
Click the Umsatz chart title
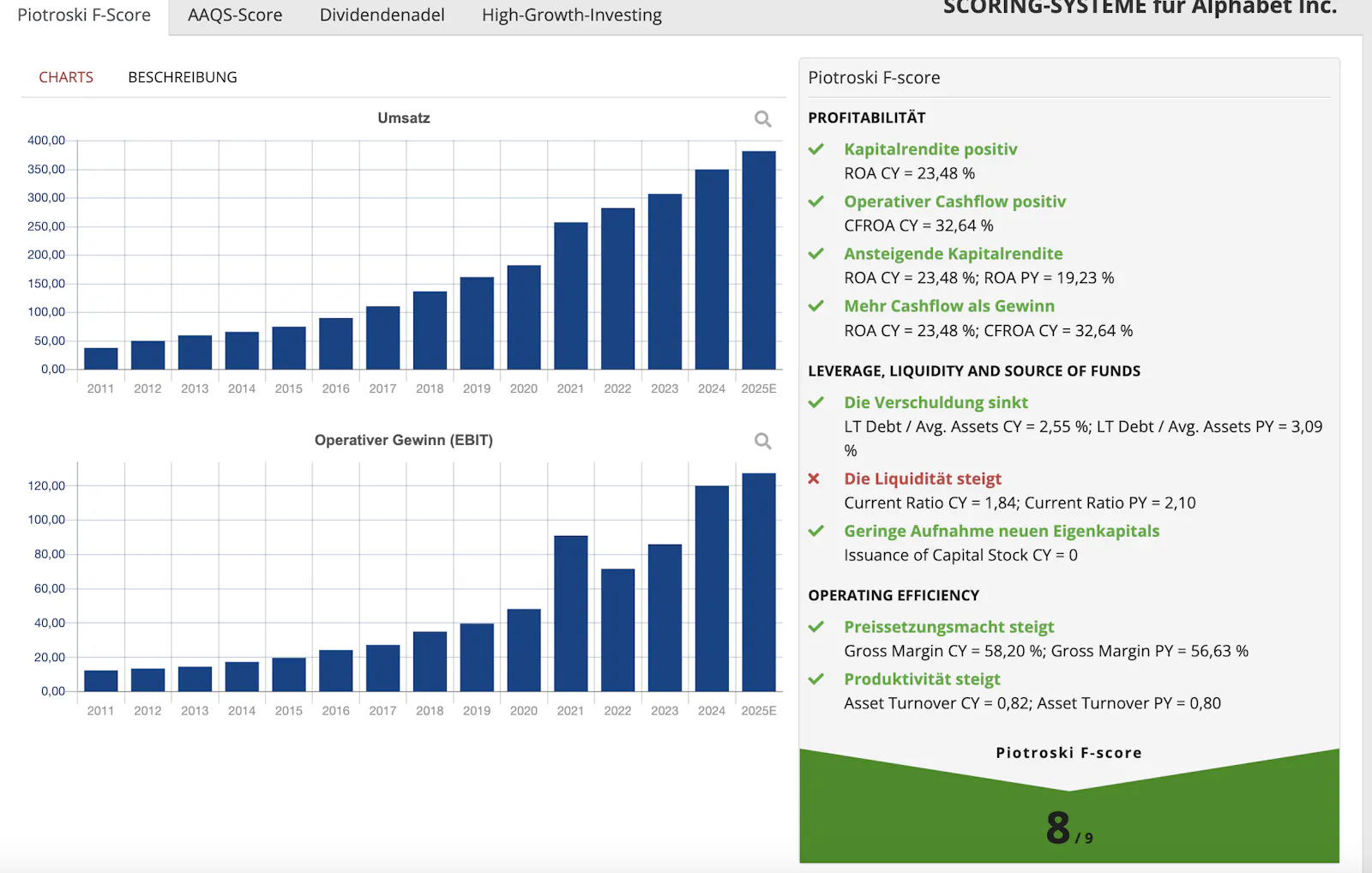tap(404, 118)
